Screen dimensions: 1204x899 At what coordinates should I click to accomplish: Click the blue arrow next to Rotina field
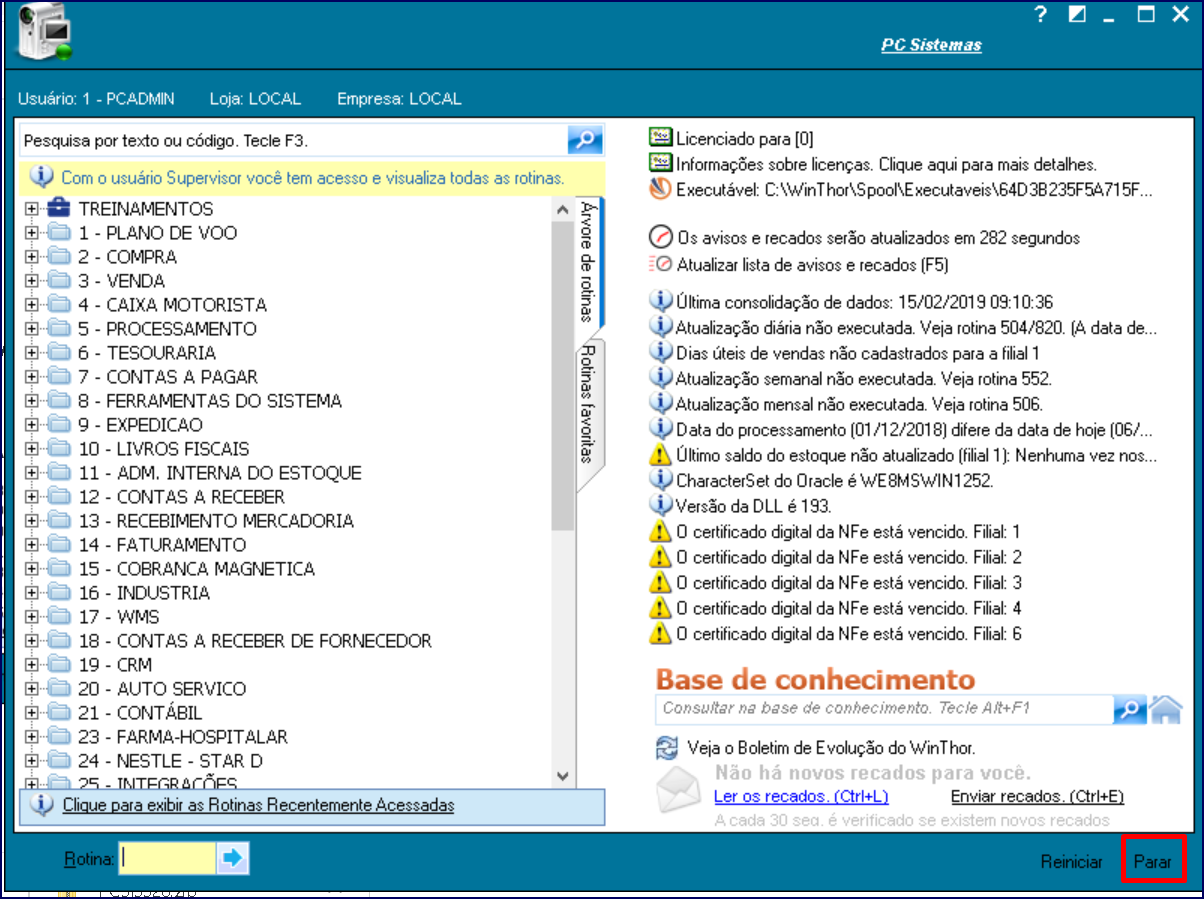[x=233, y=858]
